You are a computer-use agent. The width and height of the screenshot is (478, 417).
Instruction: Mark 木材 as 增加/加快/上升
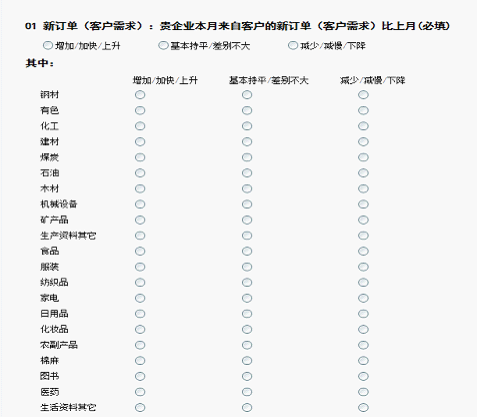click(140, 189)
